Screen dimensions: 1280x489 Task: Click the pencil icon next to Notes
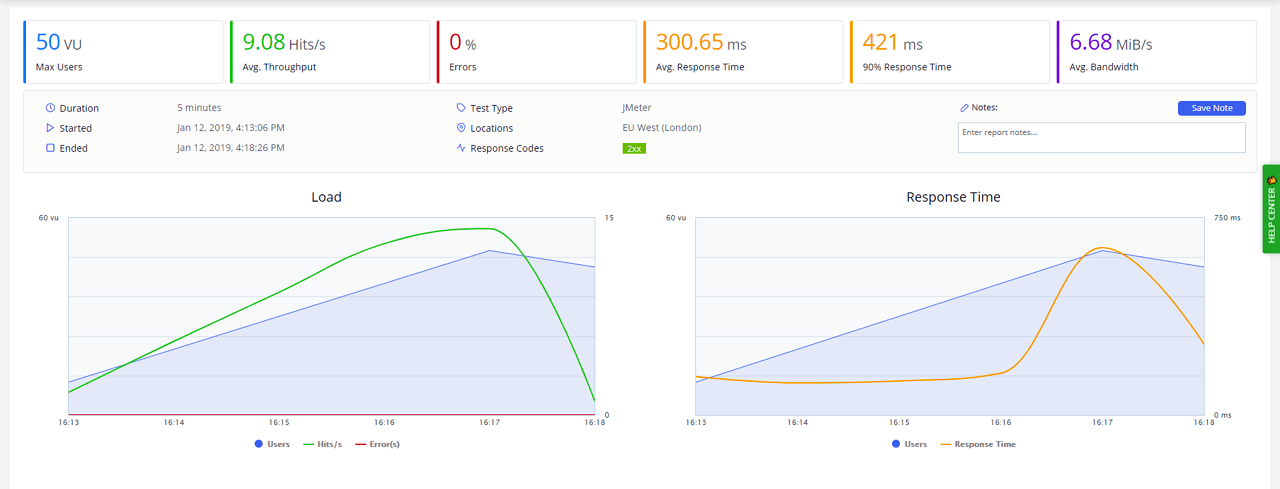pyautogui.click(x=964, y=107)
